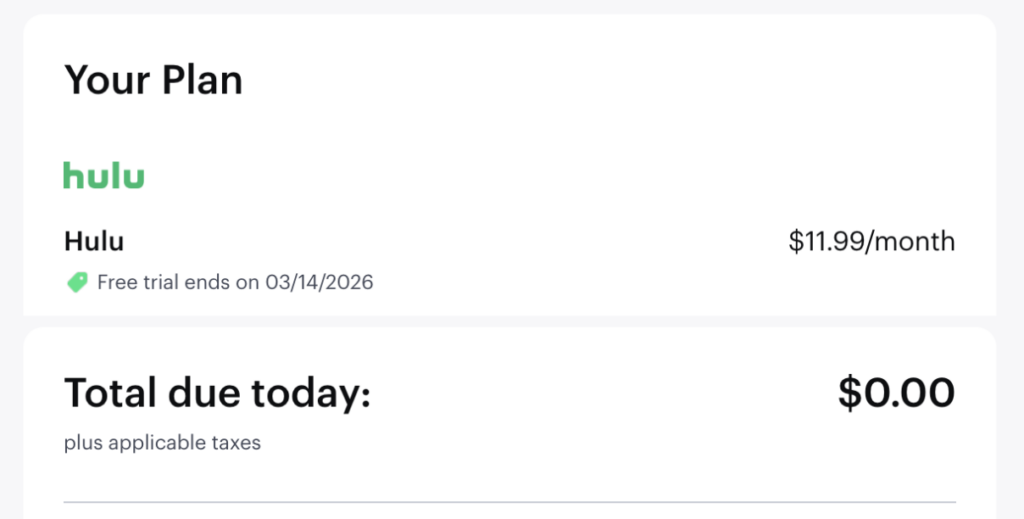Click the word "Total" in the summary

[105, 393]
